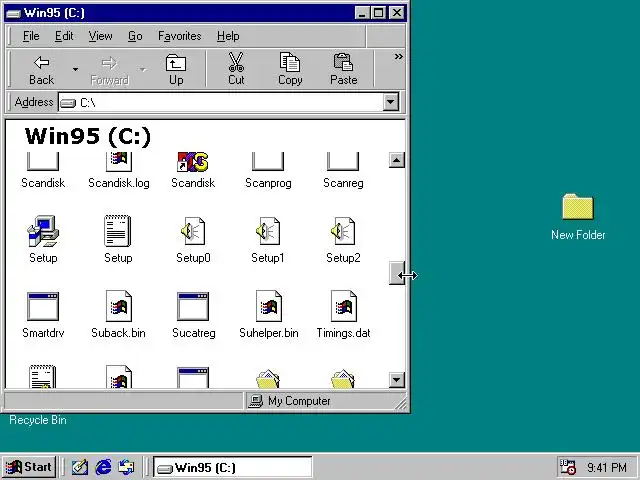This screenshot has width=640, height=480.
Task: Open the Help menu
Action: 228,36
